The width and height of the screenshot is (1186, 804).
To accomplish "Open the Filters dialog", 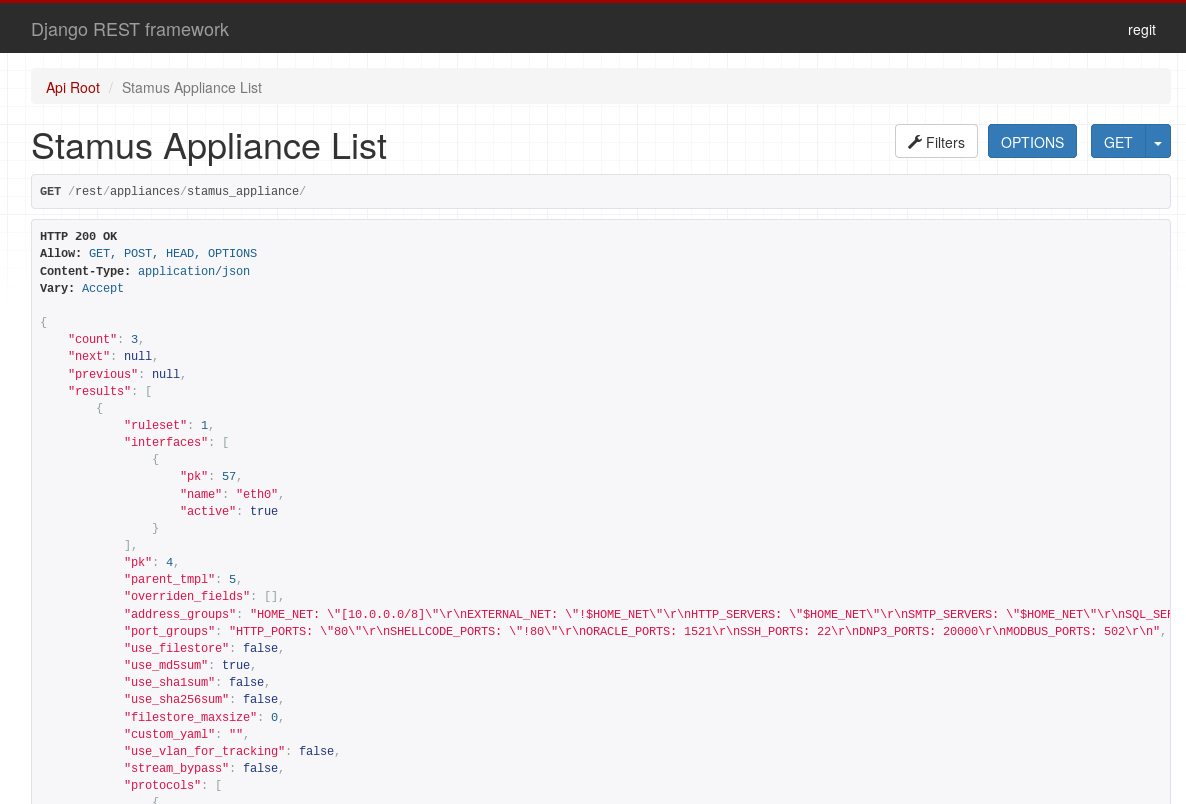I will pos(936,141).
